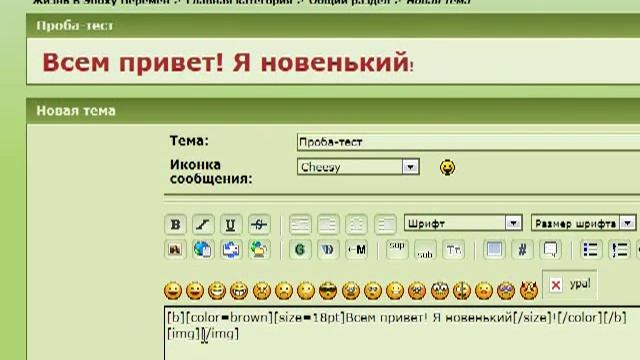Click the [b][color=brown] BBCode line in textarea

click(397, 318)
